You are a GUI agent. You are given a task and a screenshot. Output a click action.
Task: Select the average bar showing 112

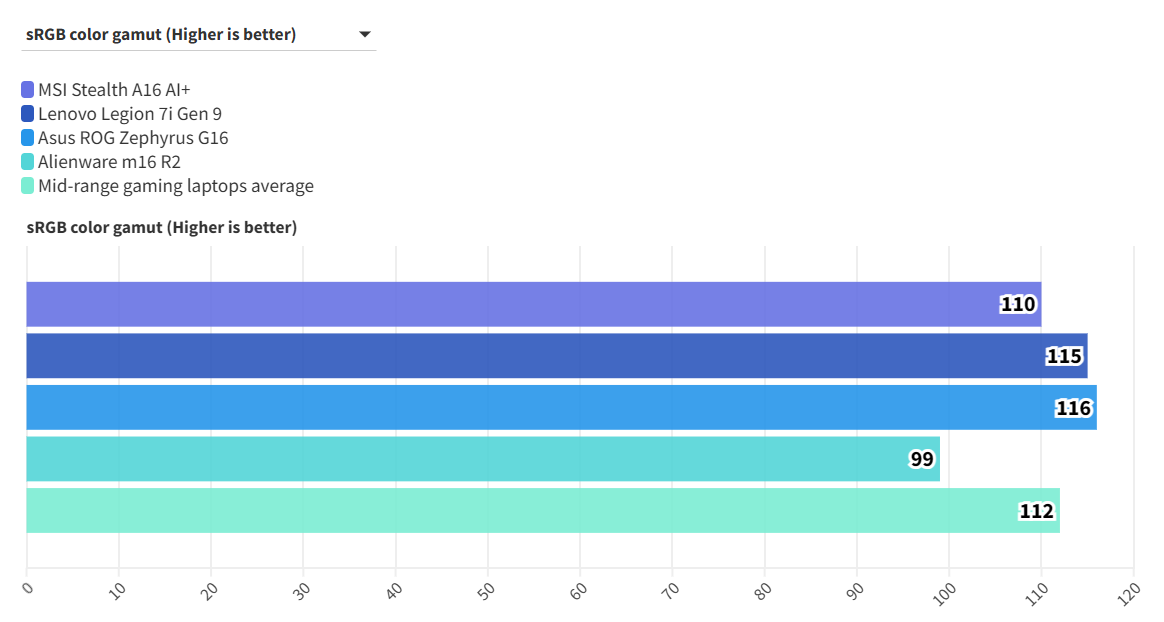pos(542,511)
